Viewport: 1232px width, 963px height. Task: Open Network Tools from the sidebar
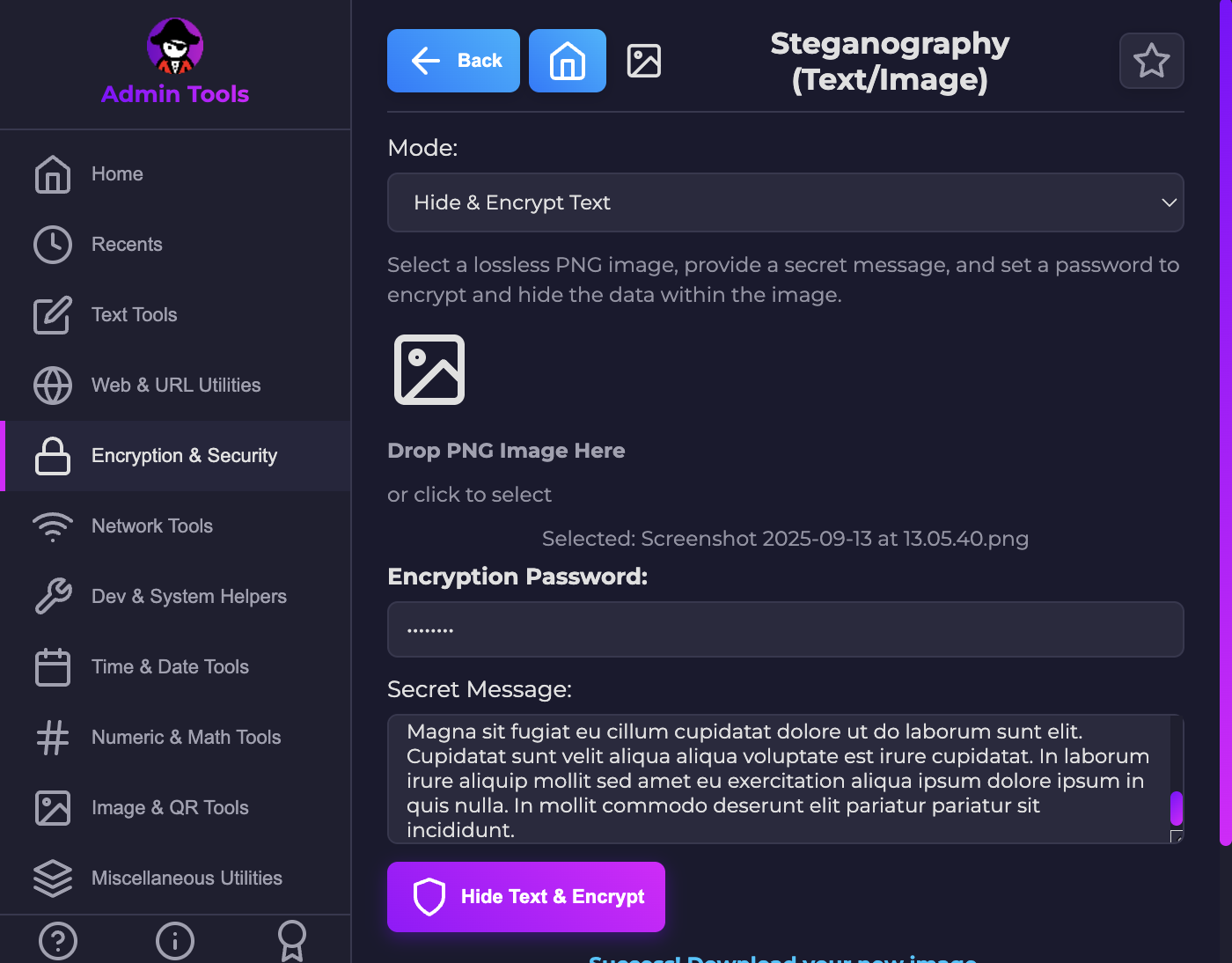pyautogui.click(x=151, y=526)
